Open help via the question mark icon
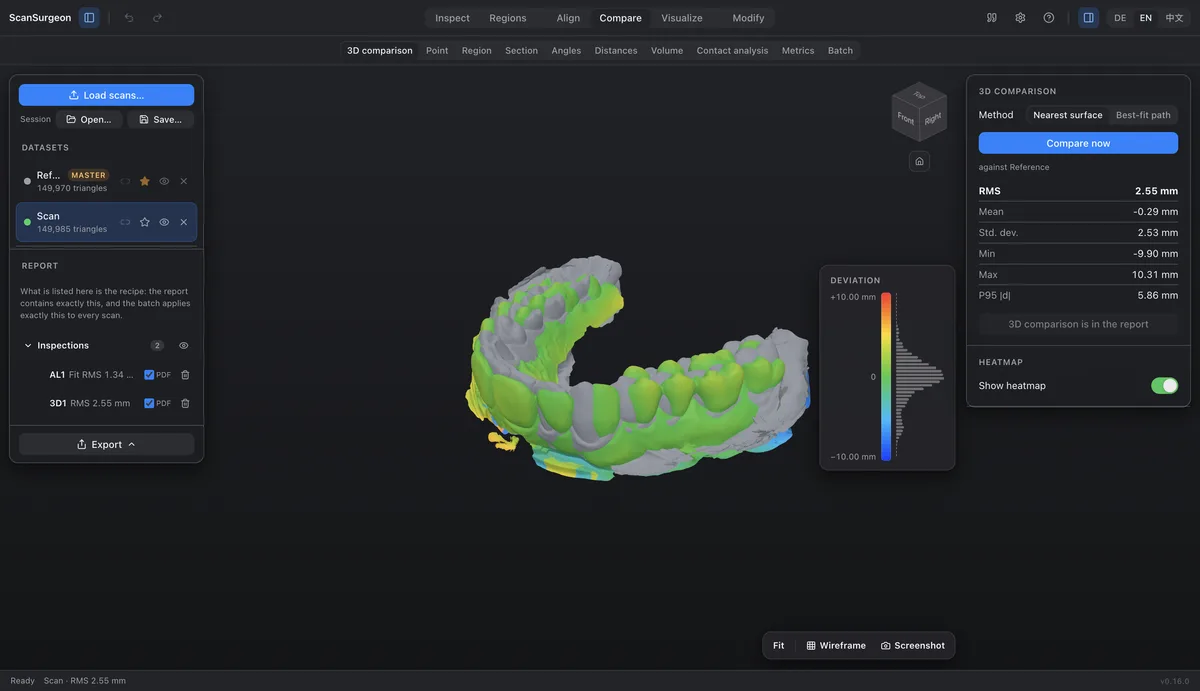Image resolution: width=1200 pixels, height=691 pixels. pyautogui.click(x=1048, y=18)
